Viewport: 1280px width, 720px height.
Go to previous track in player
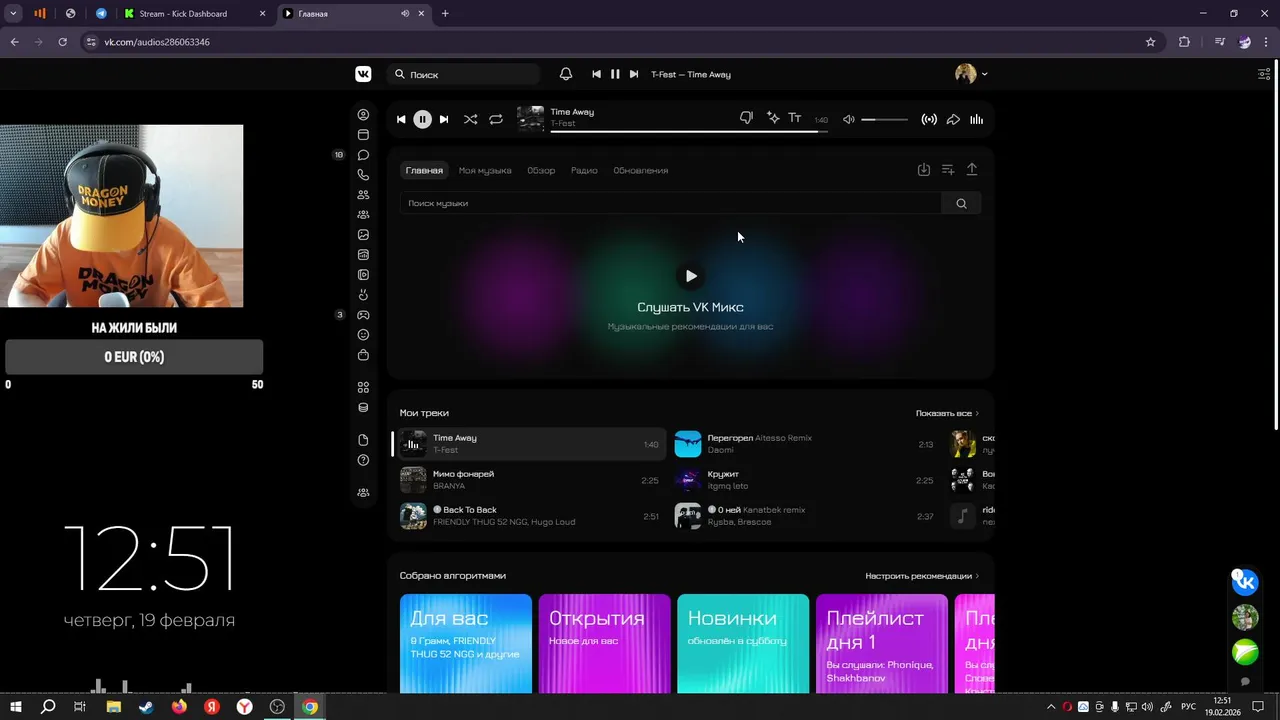[401, 119]
